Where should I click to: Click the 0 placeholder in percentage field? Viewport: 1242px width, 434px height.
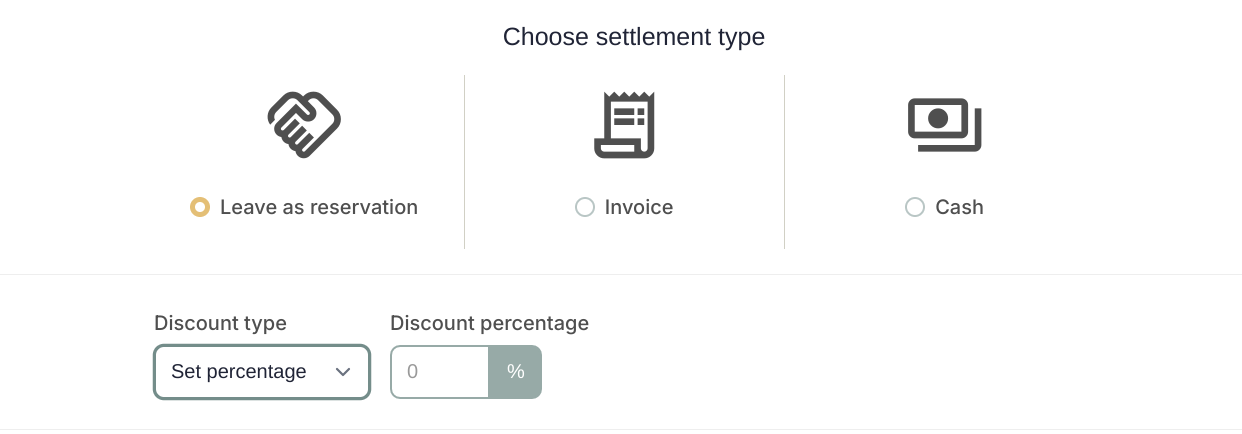(412, 372)
